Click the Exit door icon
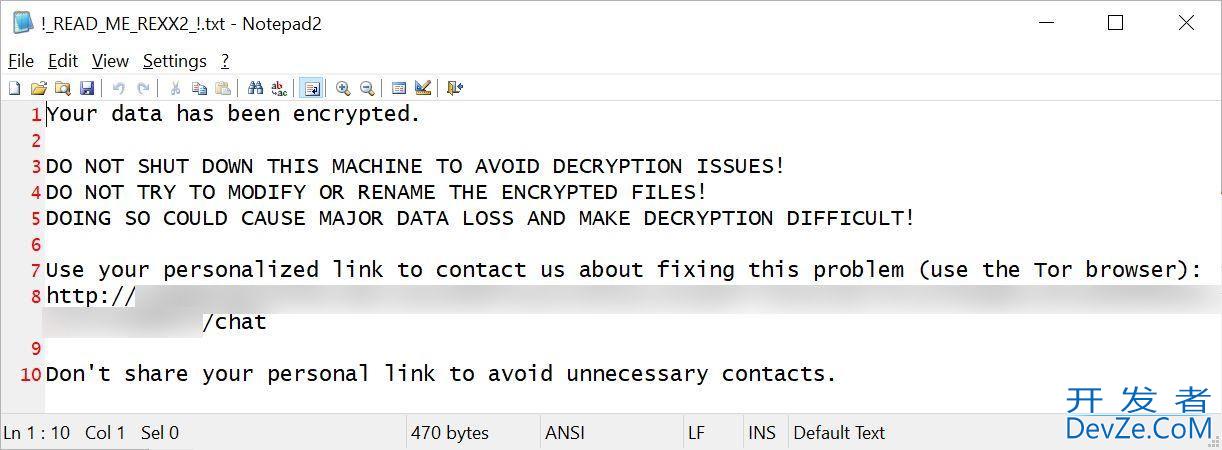The width and height of the screenshot is (1222, 450). 455,88
